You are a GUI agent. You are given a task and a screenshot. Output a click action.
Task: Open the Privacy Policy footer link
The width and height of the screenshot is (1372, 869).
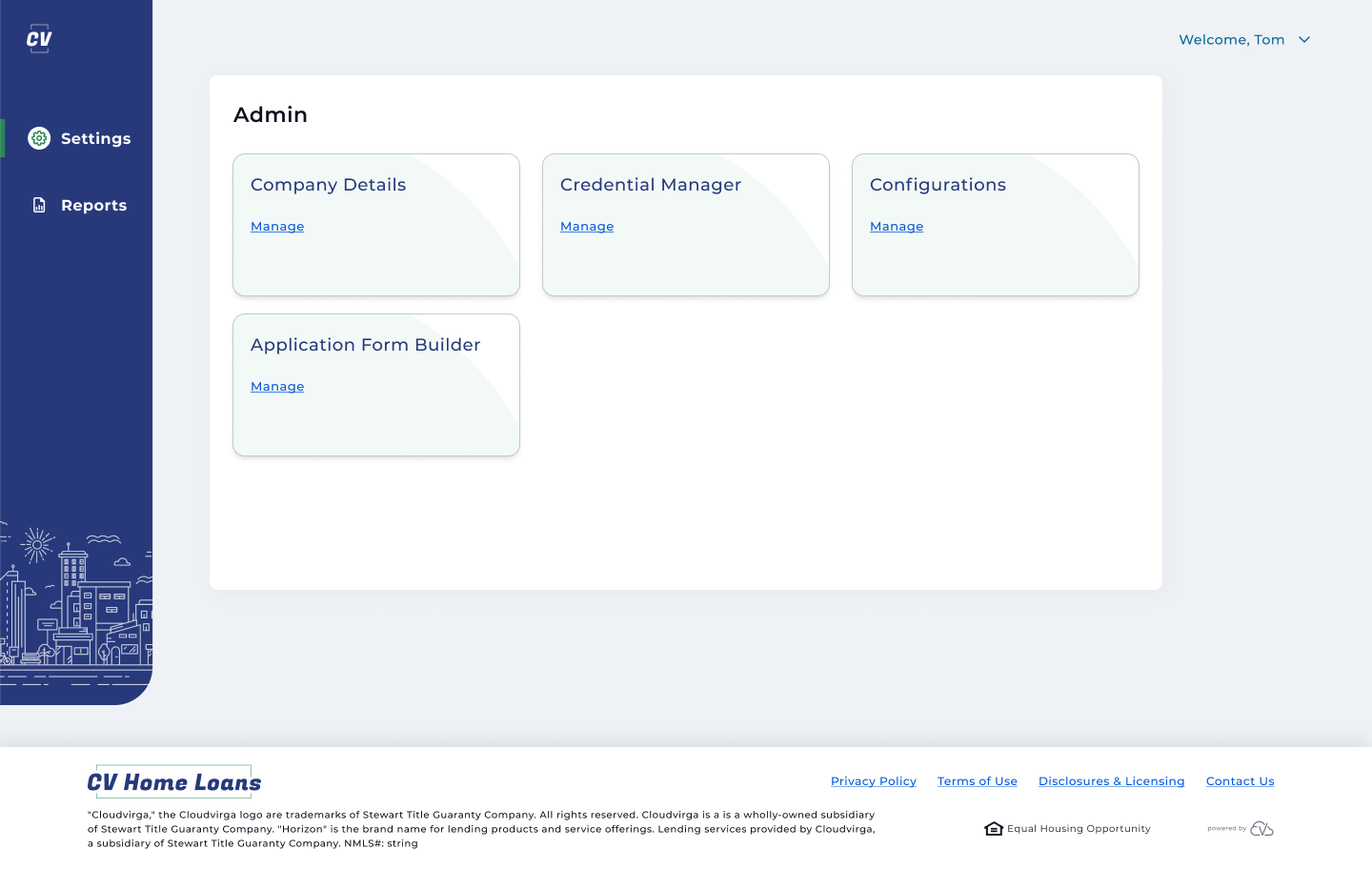tap(873, 781)
